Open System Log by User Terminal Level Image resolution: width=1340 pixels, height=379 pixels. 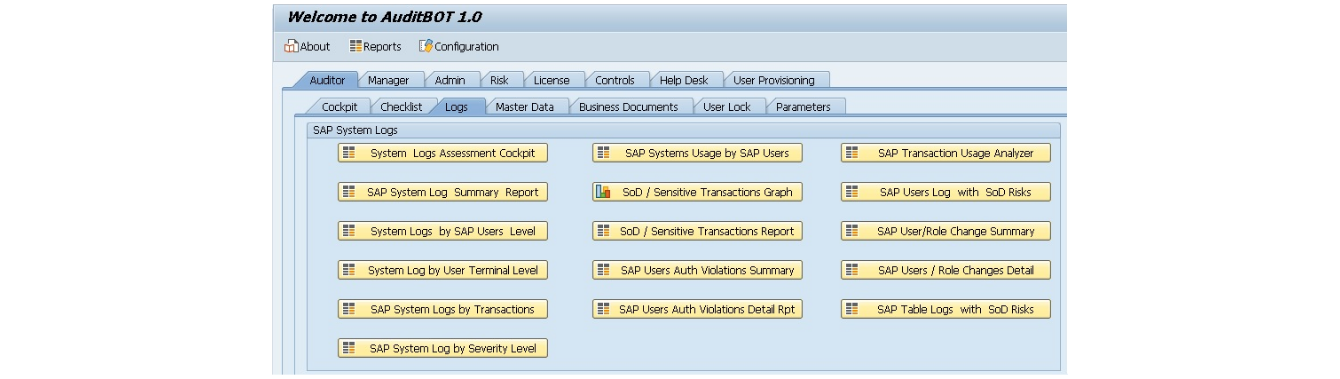coord(443,270)
